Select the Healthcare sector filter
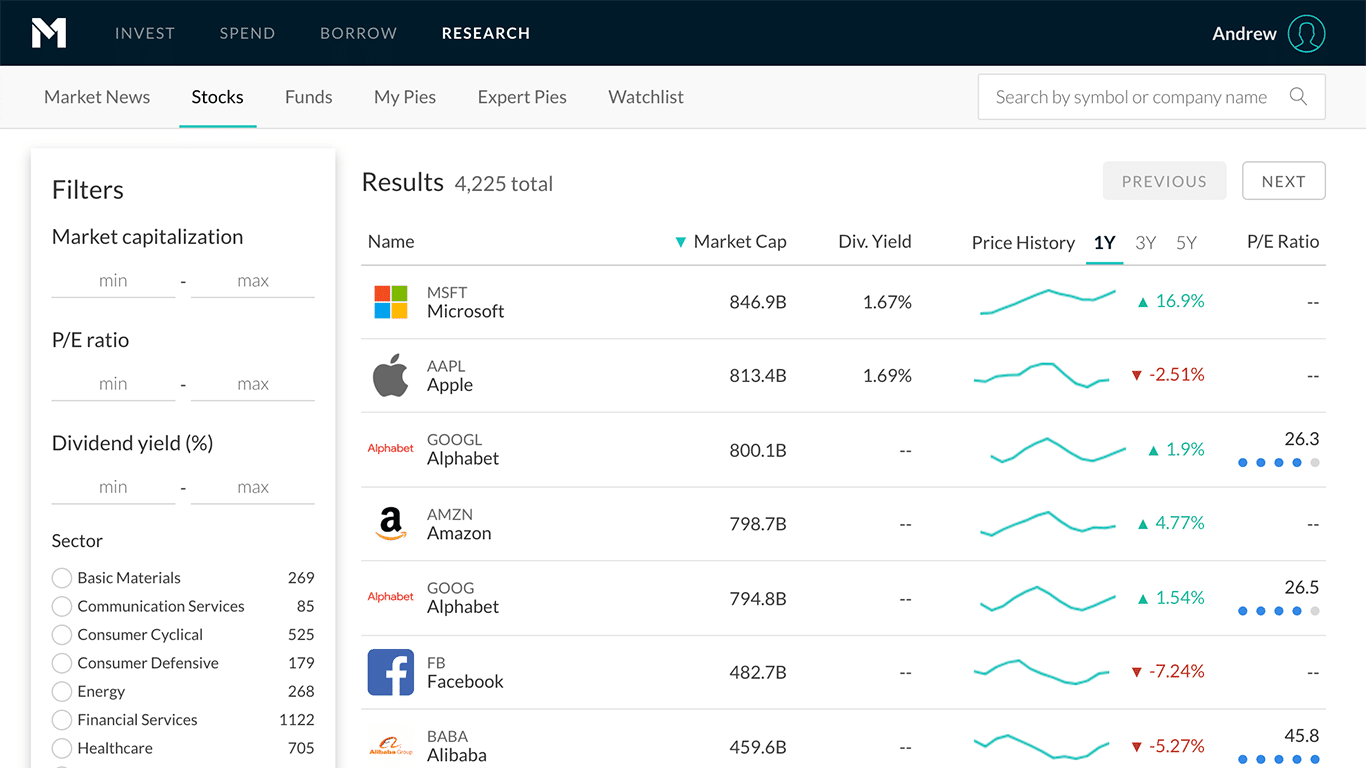This screenshot has width=1366, height=768. [62, 748]
